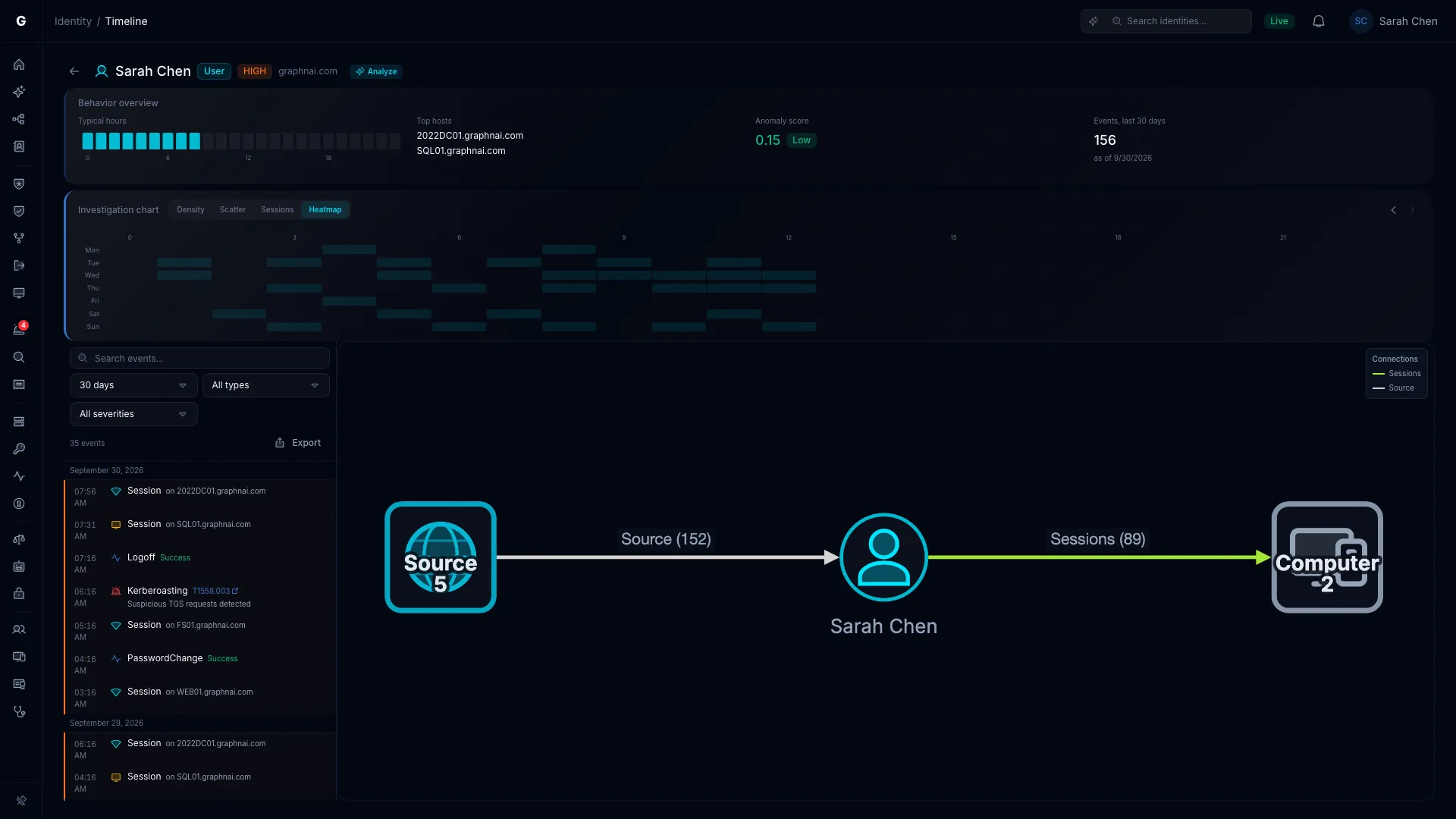Switch to the Density chart tab
This screenshot has height=819, width=1456.
pyautogui.click(x=190, y=210)
